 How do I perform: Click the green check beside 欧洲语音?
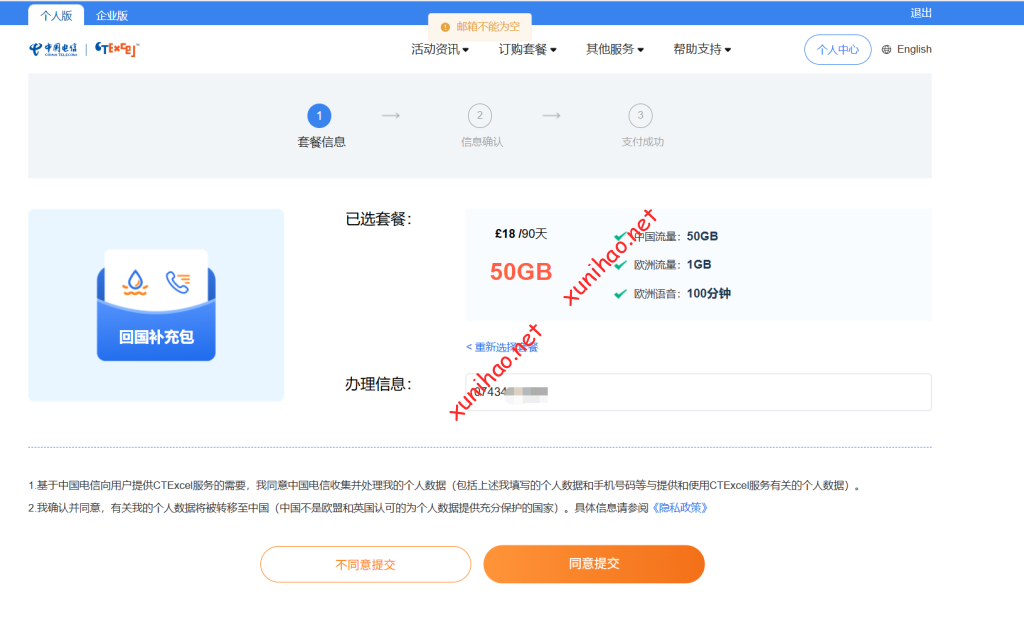[x=620, y=294]
